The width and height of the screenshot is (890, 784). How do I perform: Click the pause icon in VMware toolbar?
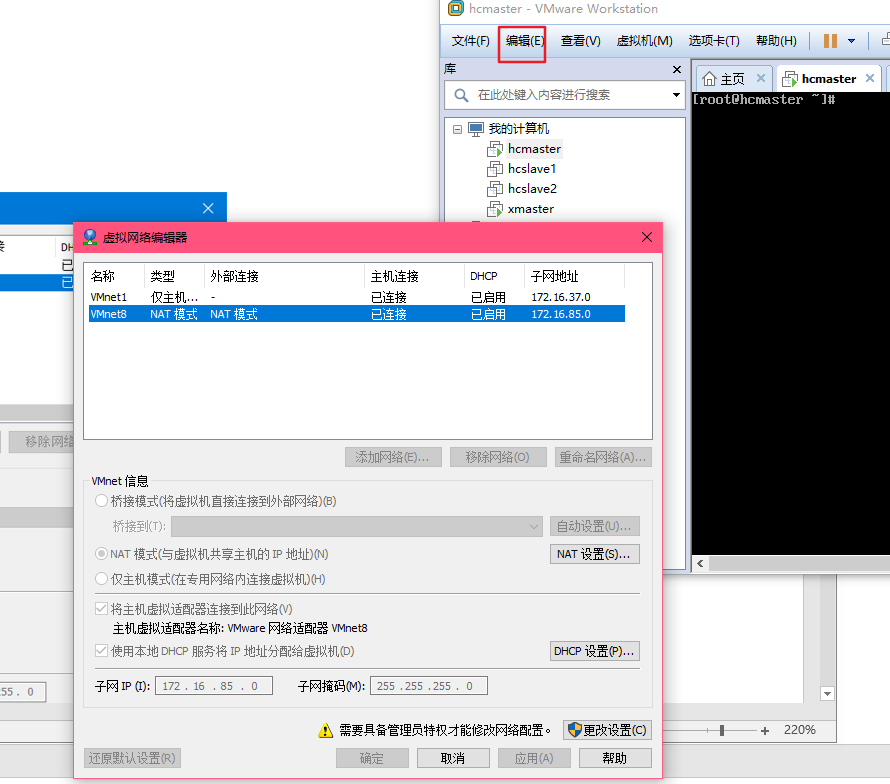point(830,41)
